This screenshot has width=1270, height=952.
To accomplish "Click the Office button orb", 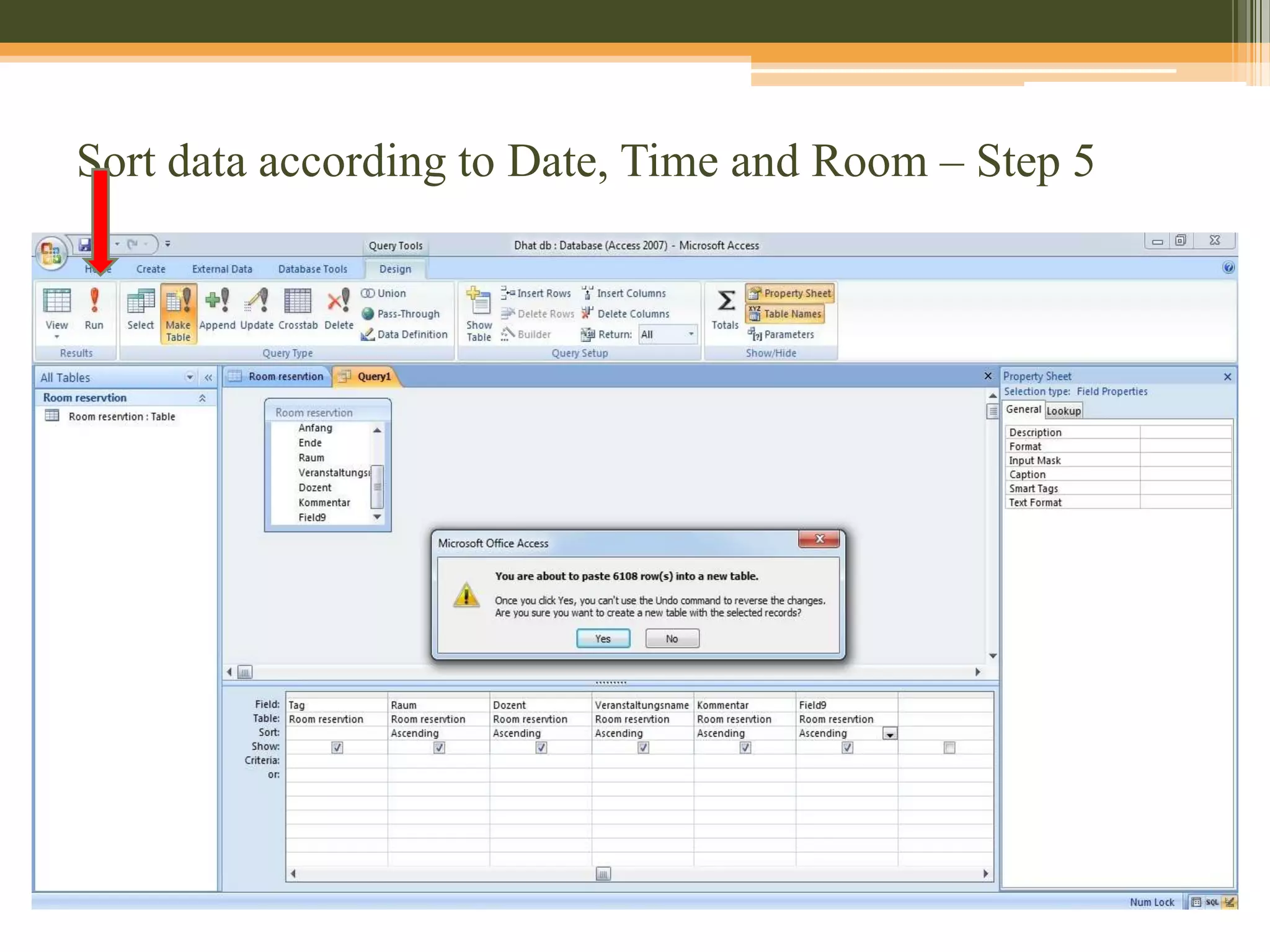I will [51, 252].
